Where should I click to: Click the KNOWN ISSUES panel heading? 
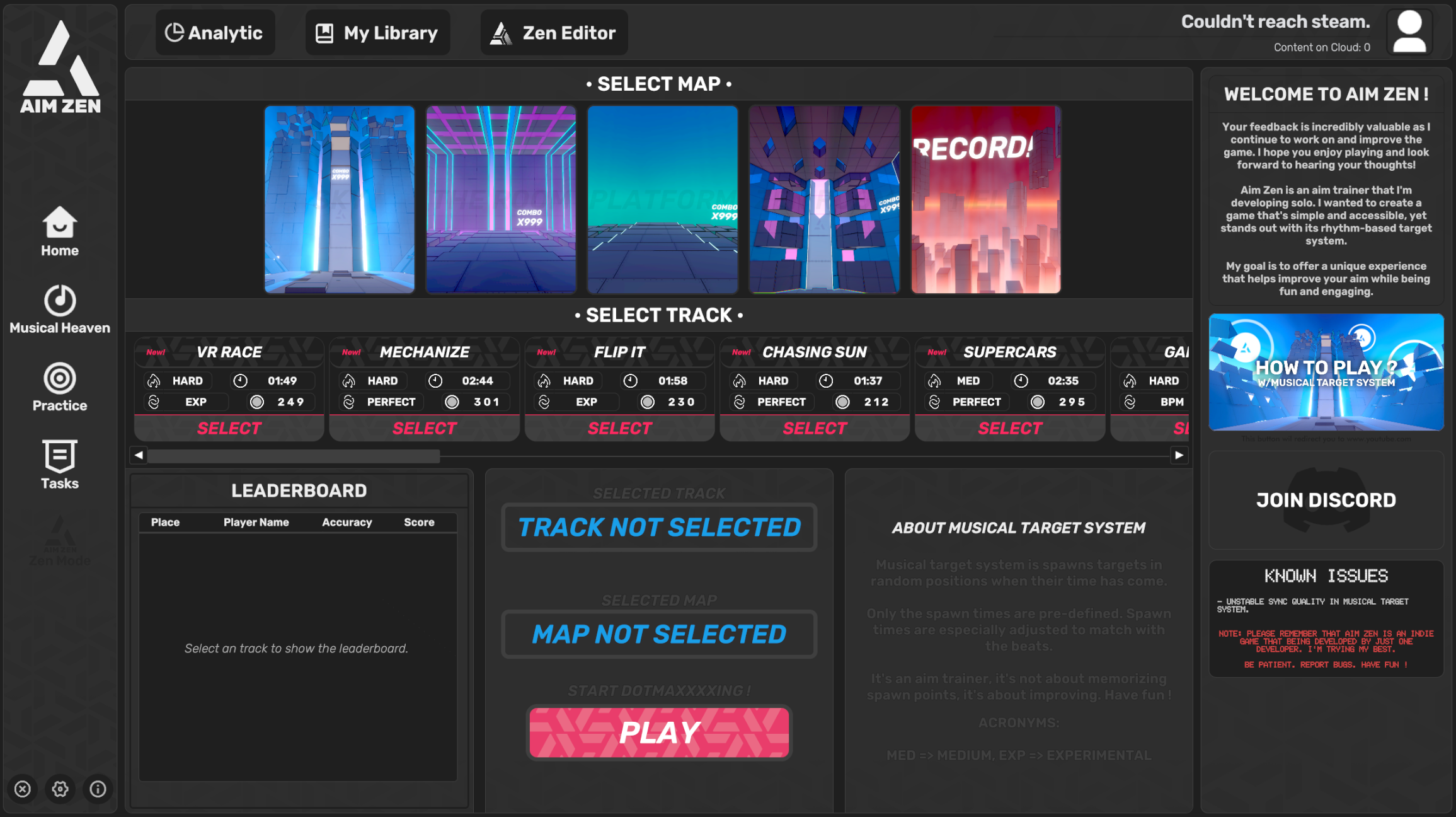pos(1326,576)
